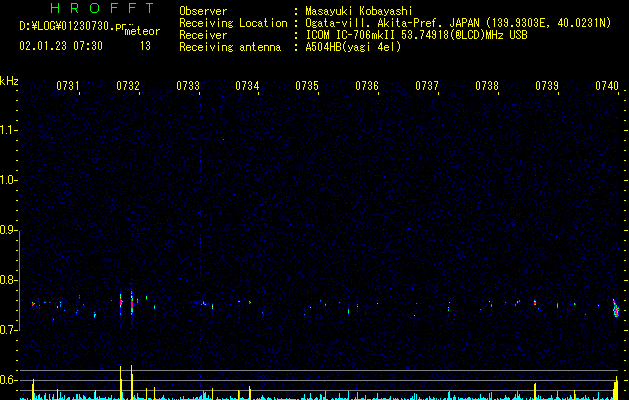The height and width of the screenshot is (400, 629).
Task: Click the 'Receiver' field label
Action: point(203,35)
